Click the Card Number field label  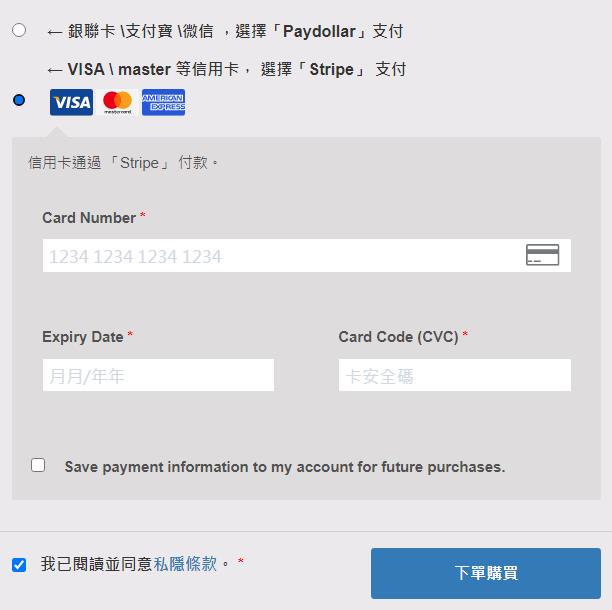pyautogui.click(x=89, y=218)
